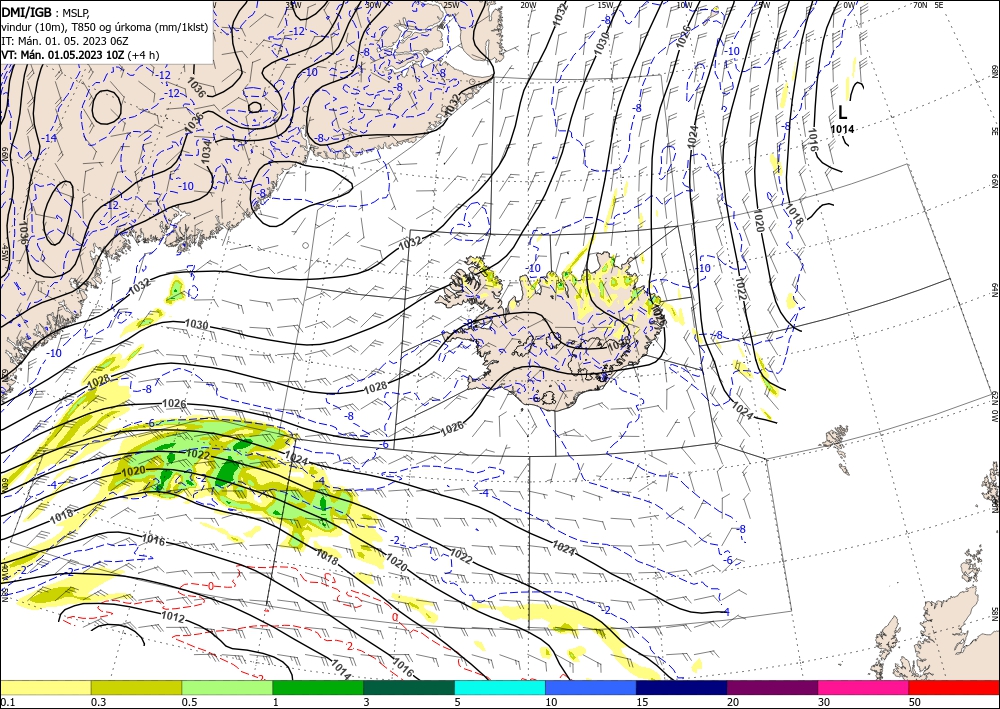Choose the dark green 3 mm legend swatch
Screen dimensions: 1000x709
409,687
